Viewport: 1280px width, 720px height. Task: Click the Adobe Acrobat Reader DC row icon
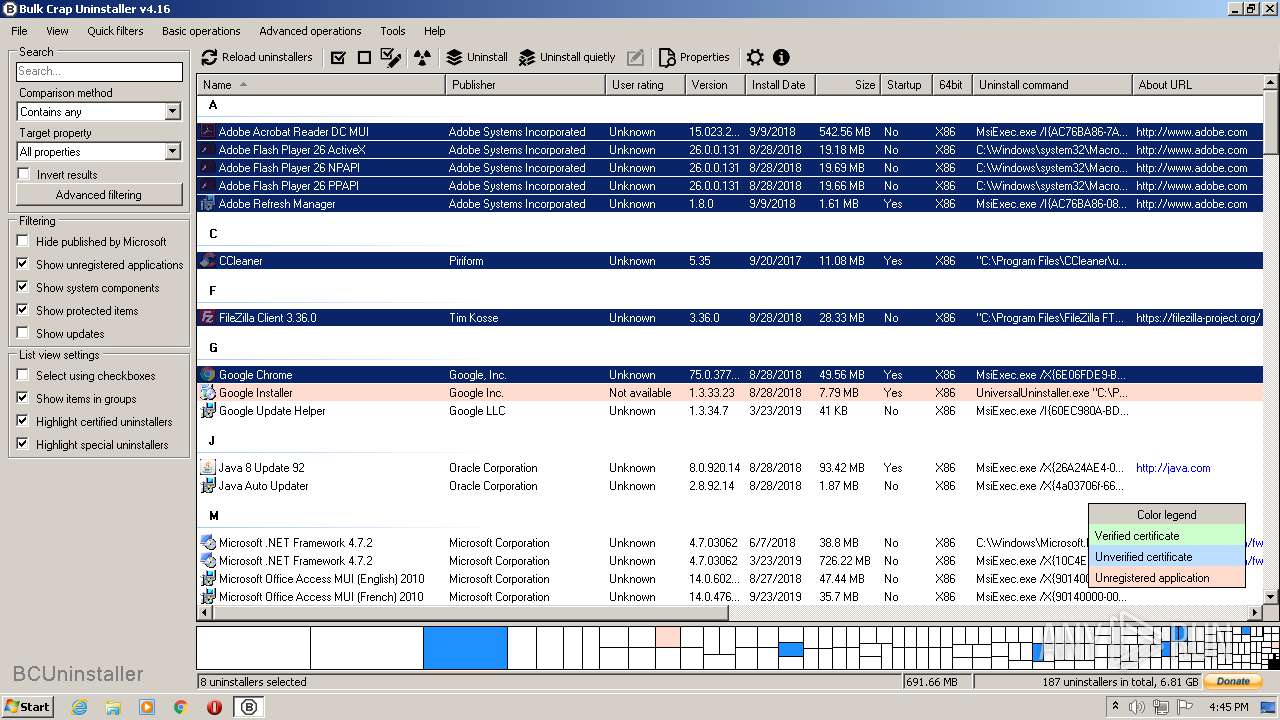coord(208,132)
